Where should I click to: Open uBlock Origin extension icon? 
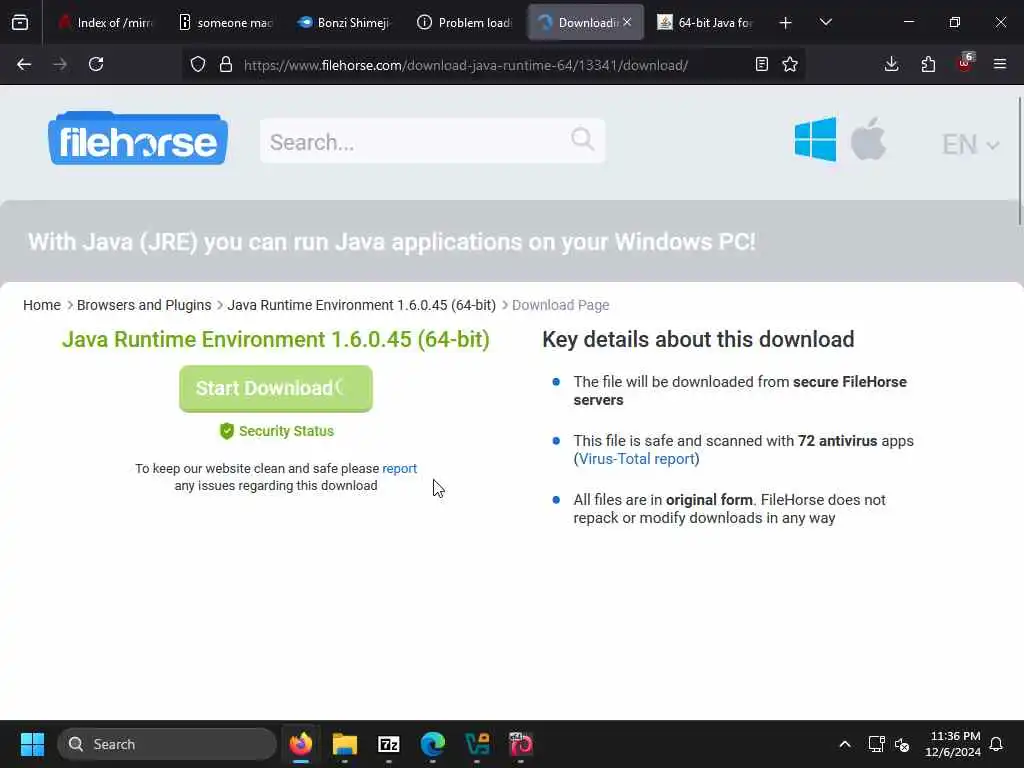click(x=965, y=63)
